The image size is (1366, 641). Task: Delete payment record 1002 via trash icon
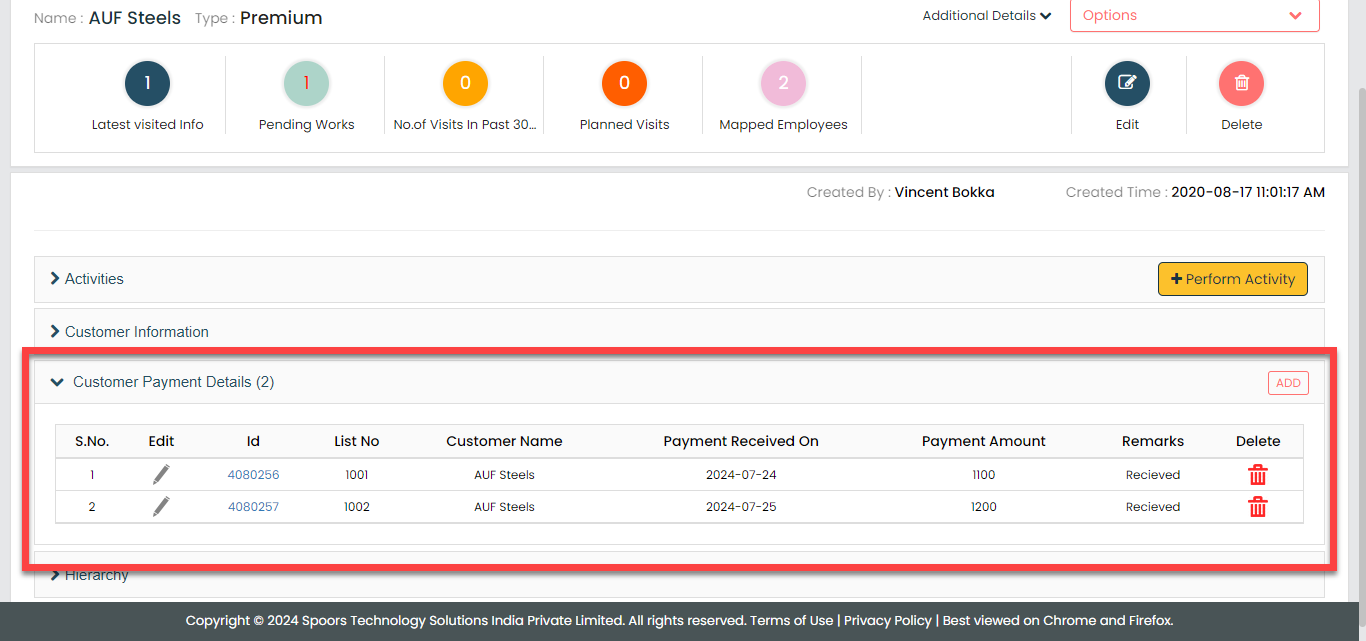point(1257,507)
